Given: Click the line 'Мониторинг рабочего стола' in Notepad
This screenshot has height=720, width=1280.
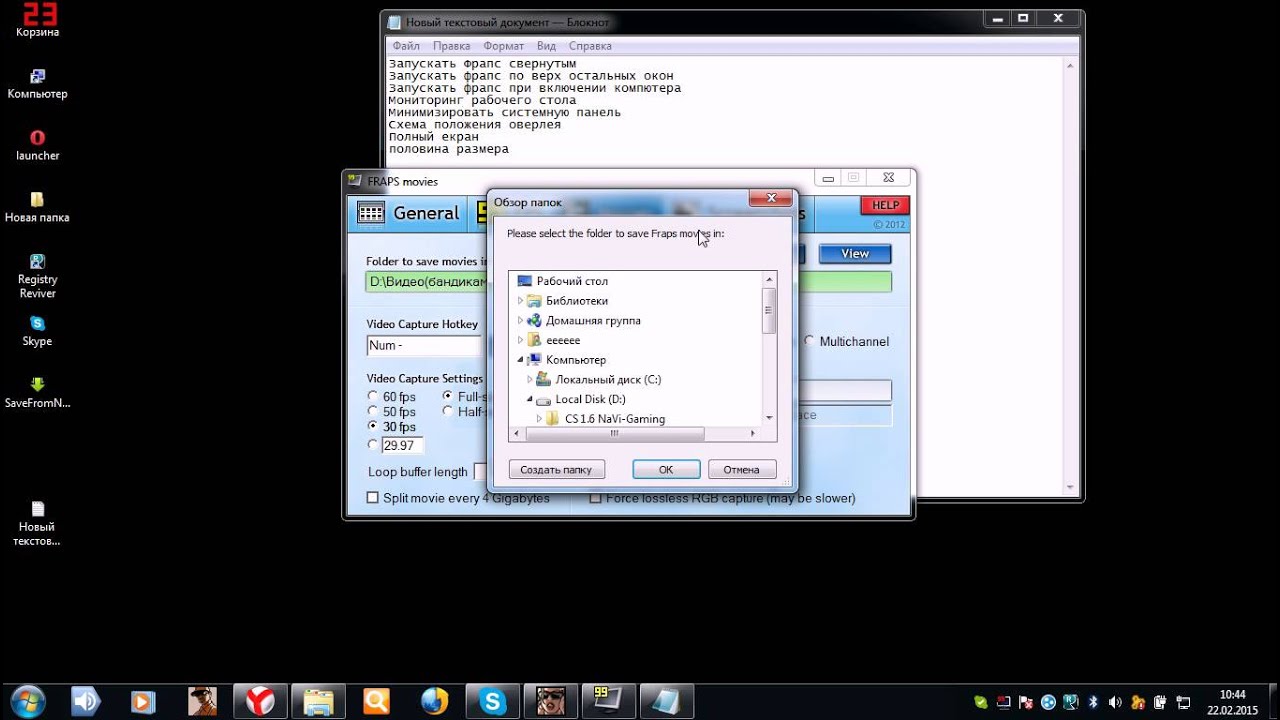Looking at the screenshot, I should (x=482, y=100).
